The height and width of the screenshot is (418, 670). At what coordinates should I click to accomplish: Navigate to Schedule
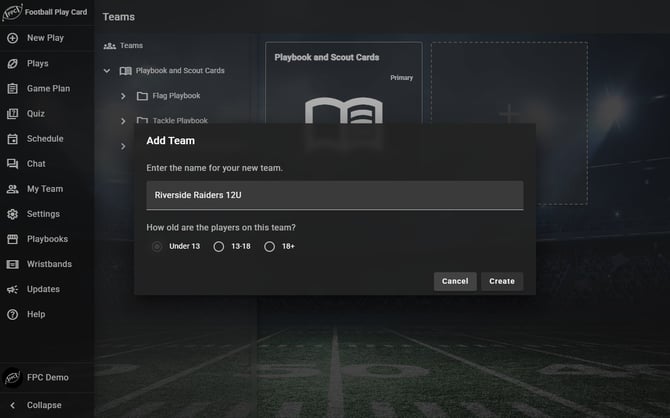[45, 139]
